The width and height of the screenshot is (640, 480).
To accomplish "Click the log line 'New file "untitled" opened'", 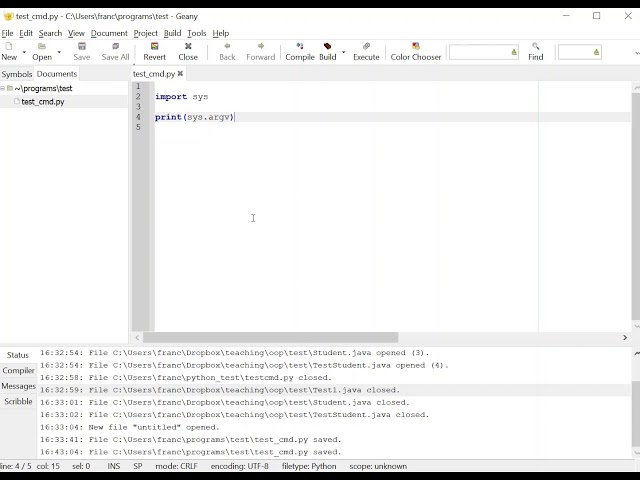I will pos(130,427).
